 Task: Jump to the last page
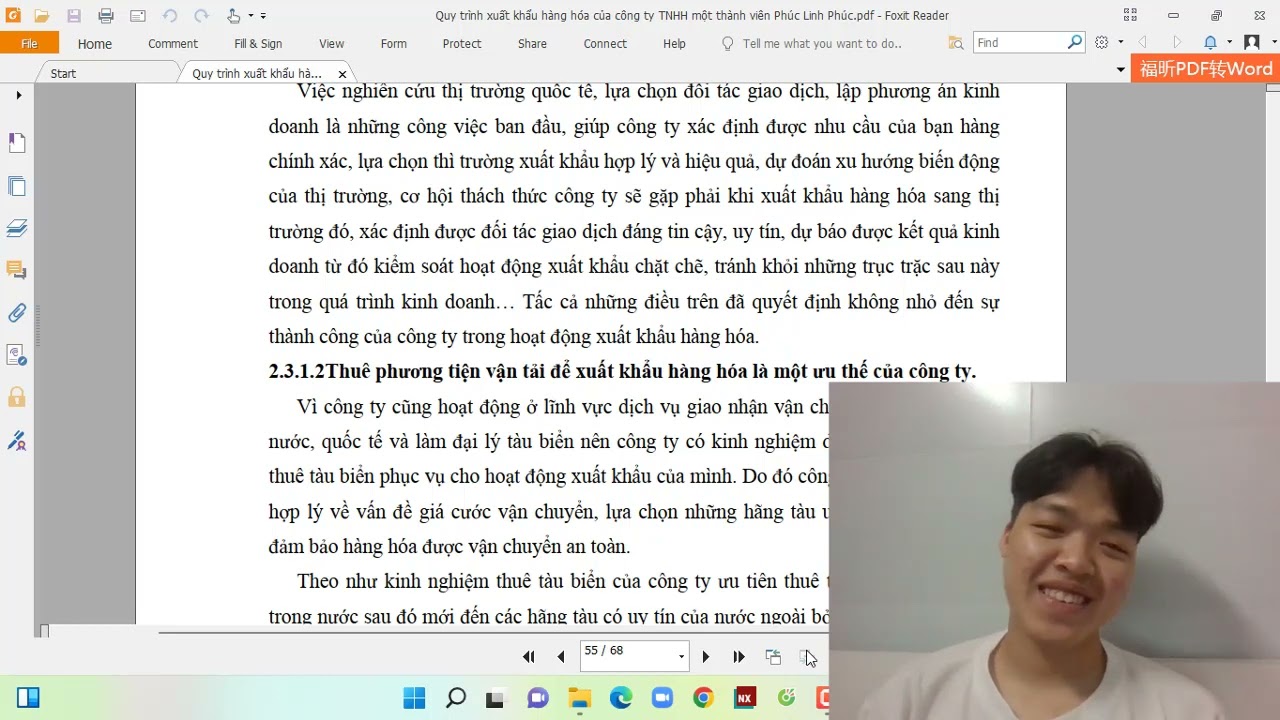click(x=739, y=657)
